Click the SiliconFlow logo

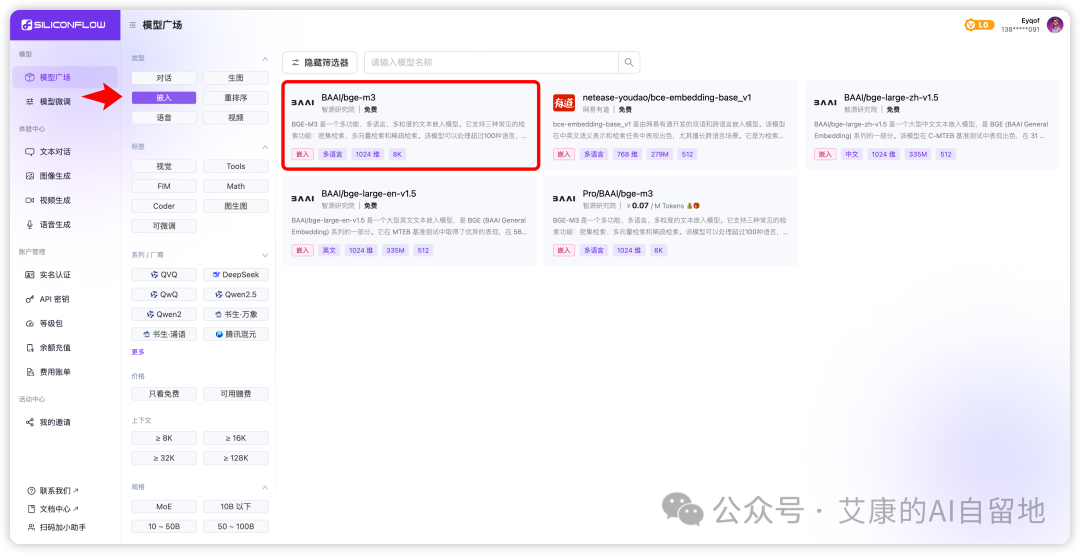[x=63, y=25]
